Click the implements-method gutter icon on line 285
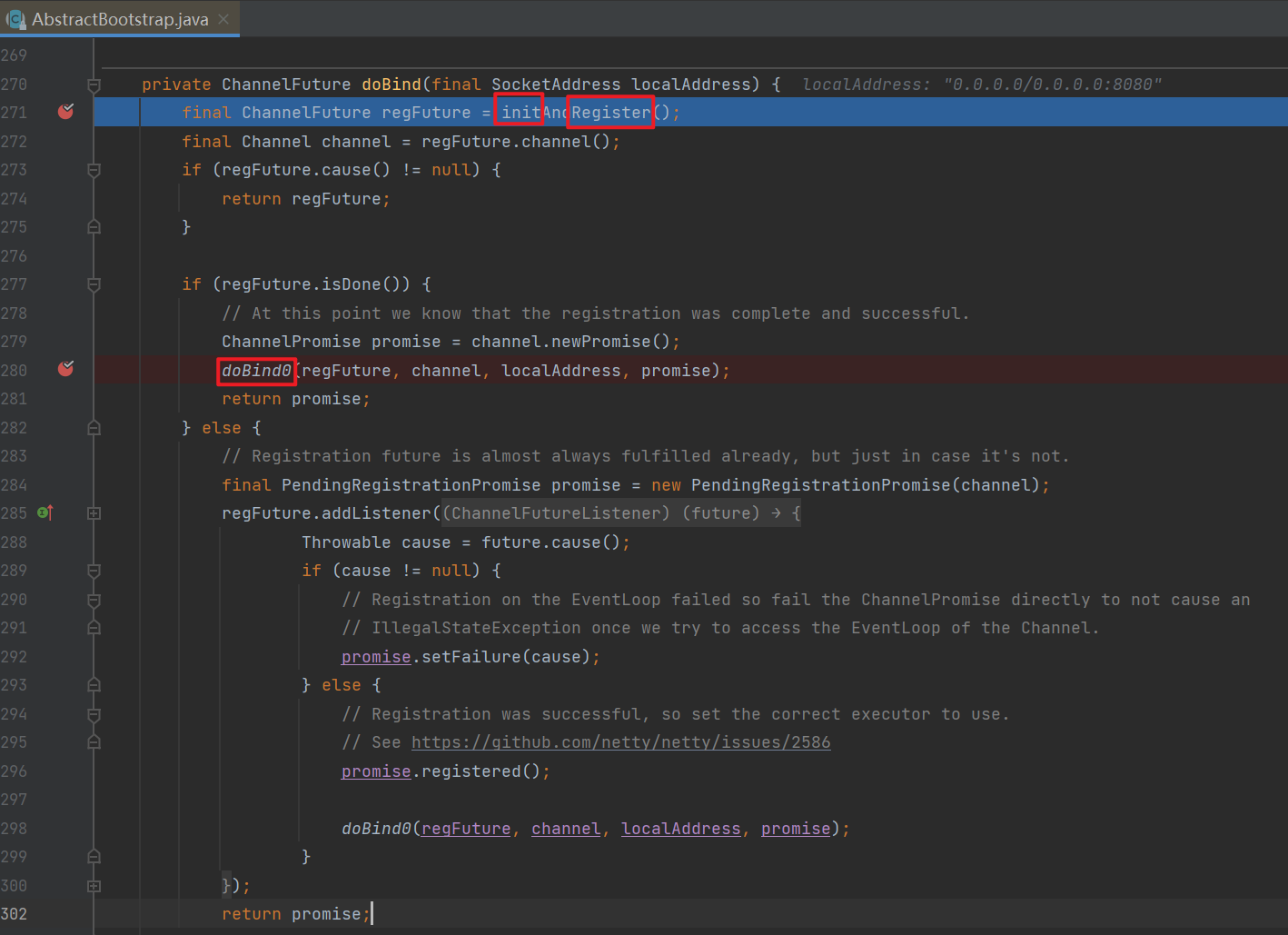Viewport: 1288px width, 935px height. tap(45, 513)
